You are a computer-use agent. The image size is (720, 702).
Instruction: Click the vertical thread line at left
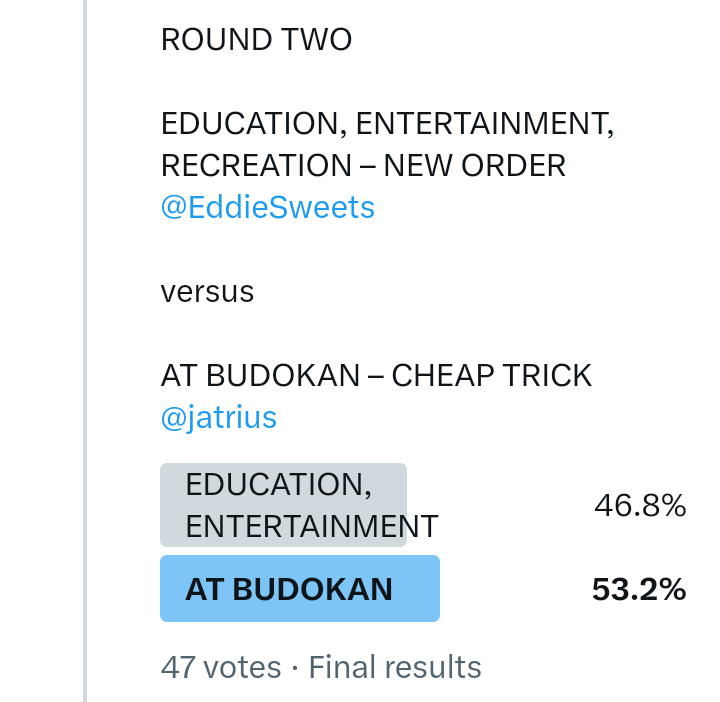pyautogui.click(x=85, y=350)
